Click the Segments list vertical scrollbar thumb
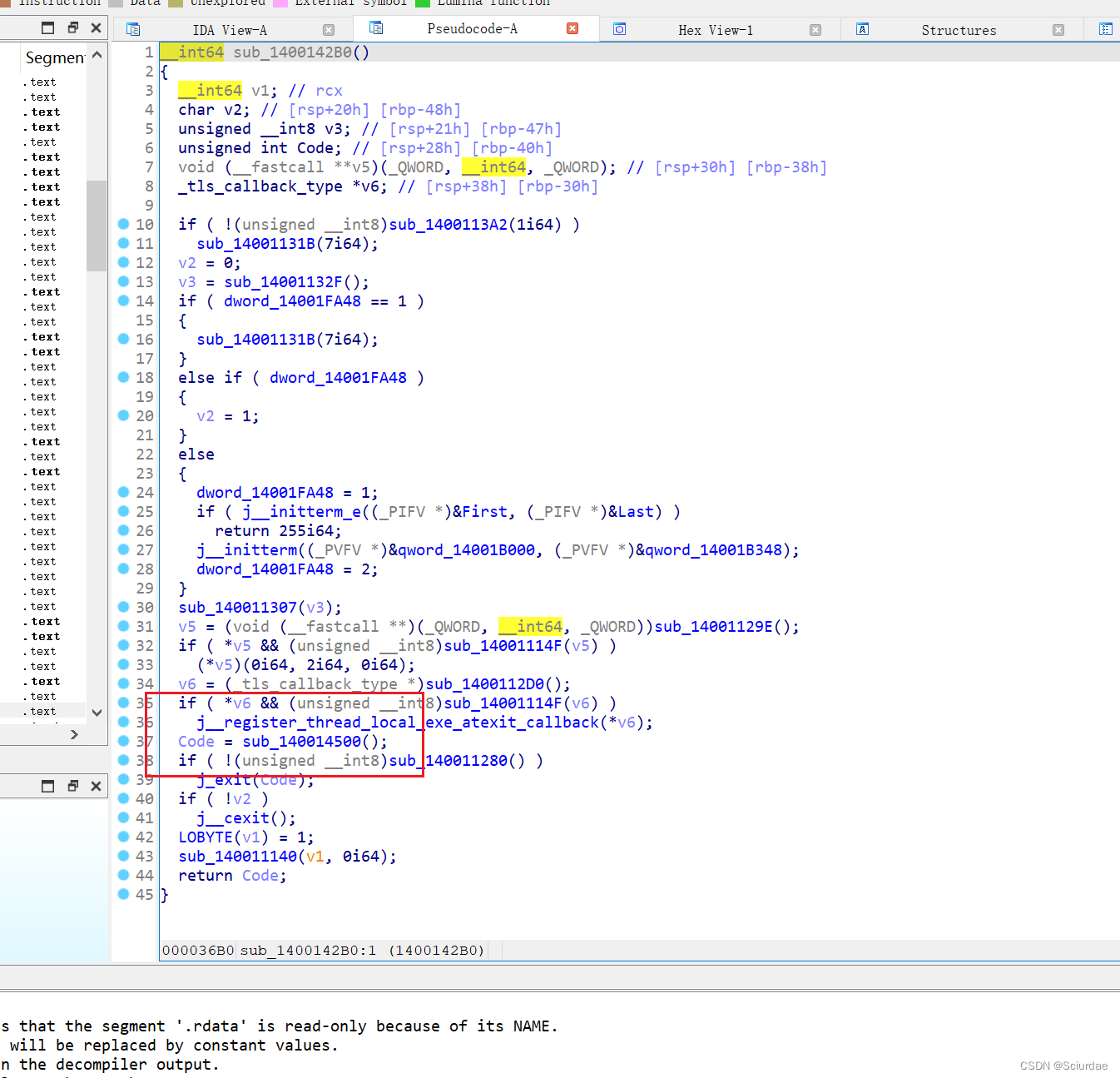The width and height of the screenshot is (1120, 1078). click(x=97, y=226)
